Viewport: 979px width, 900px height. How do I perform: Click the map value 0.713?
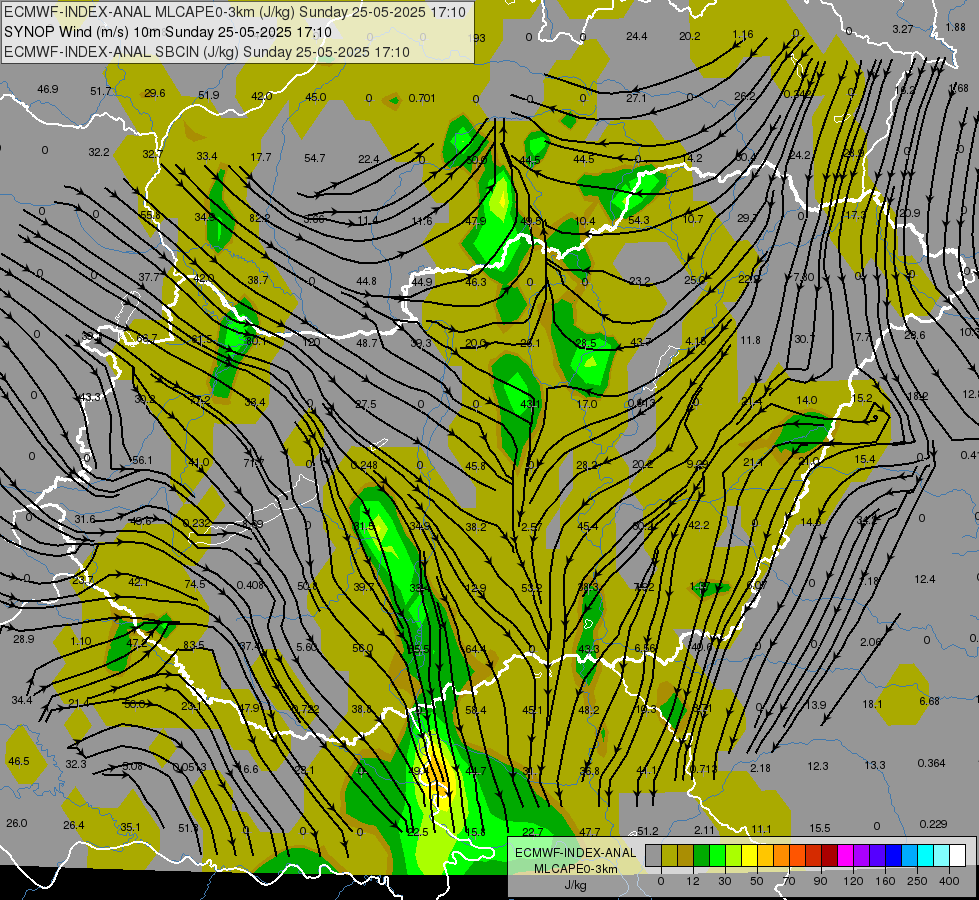704,768
